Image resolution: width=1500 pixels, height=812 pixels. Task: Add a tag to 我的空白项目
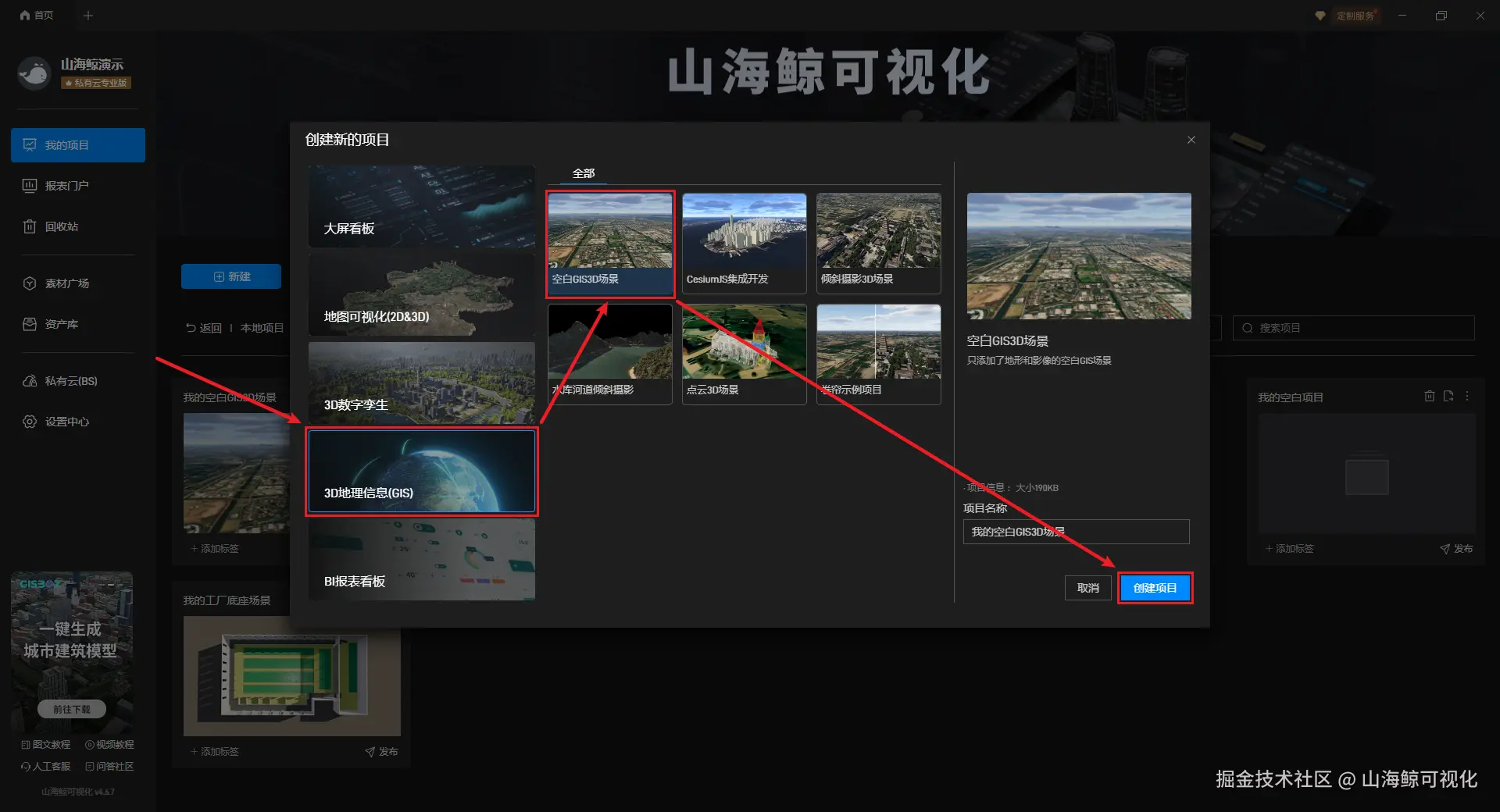[1289, 549]
